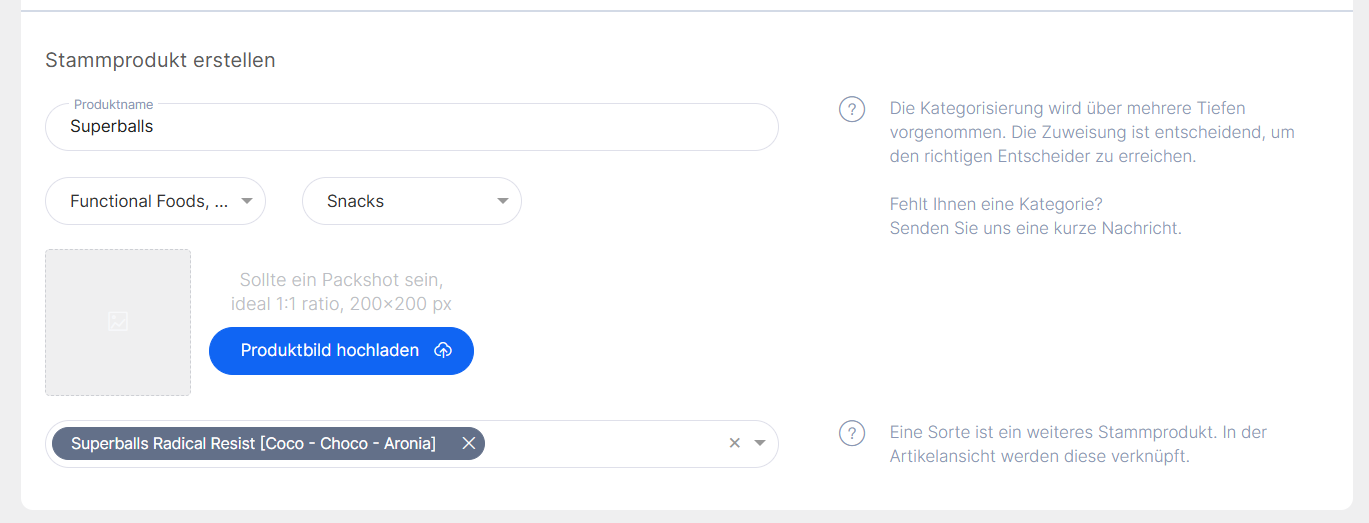
Task: Click the cloud upload icon in the upload button
Action: click(x=443, y=351)
